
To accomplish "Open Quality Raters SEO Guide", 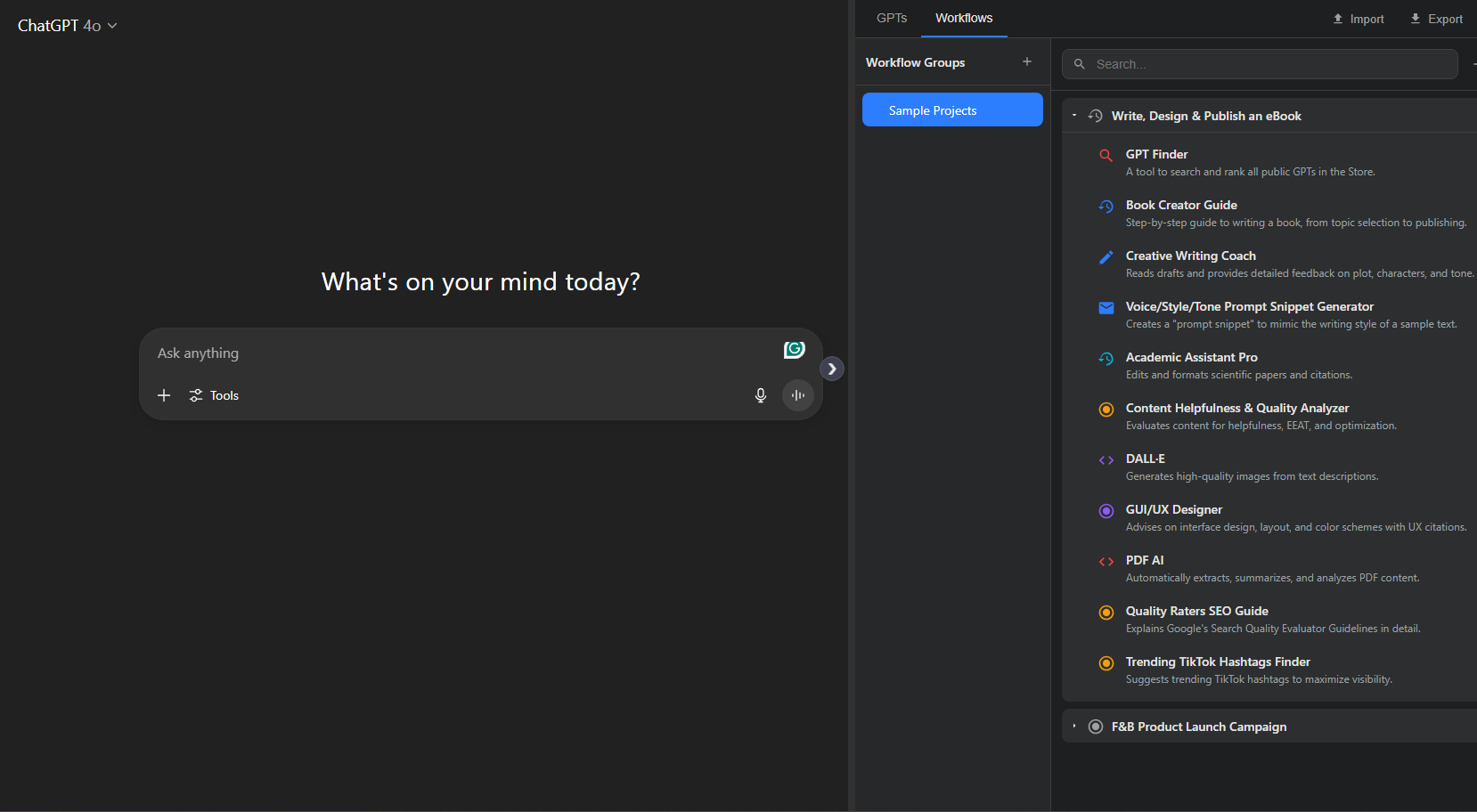I will (x=1197, y=611).
